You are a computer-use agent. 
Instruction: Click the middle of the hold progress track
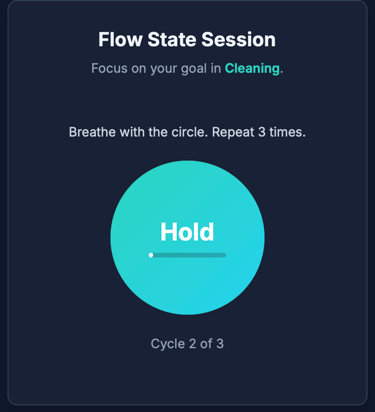(187, 255)
